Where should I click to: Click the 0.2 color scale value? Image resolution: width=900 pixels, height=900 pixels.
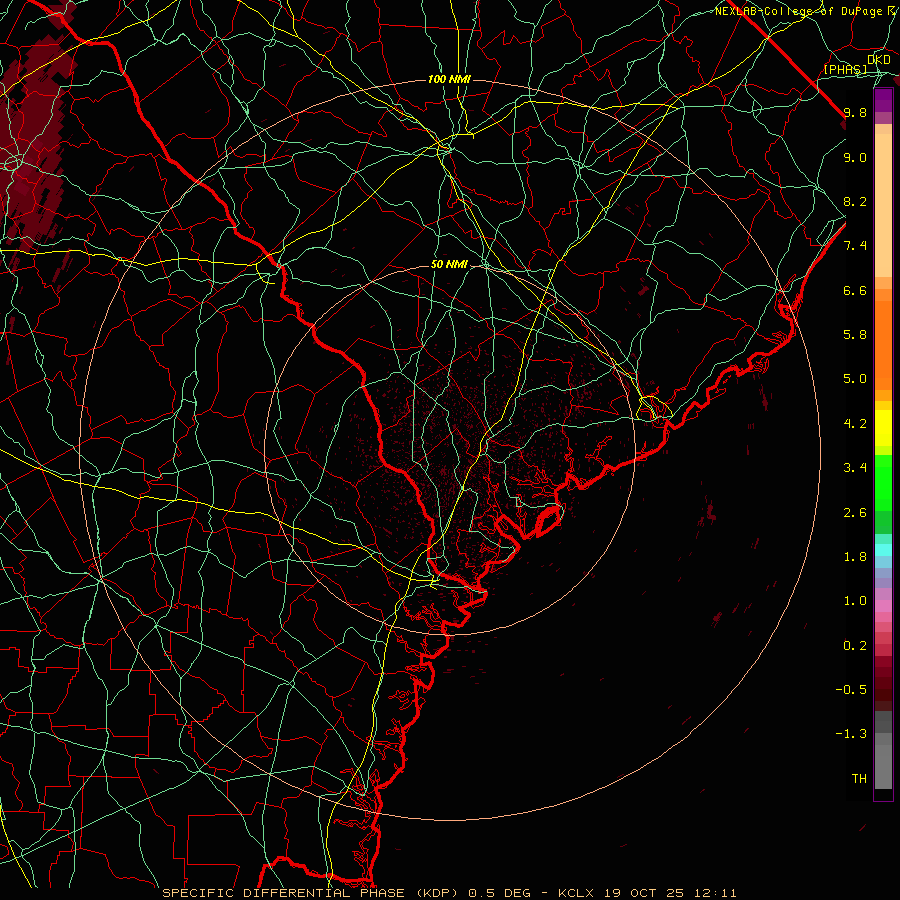coord(855,646)
